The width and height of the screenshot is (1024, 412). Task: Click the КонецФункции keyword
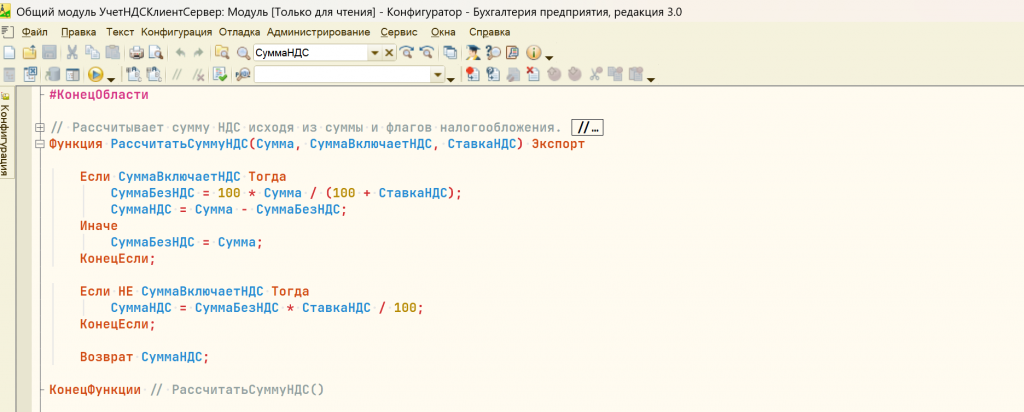pyautogui.click(x=95, y=390)
